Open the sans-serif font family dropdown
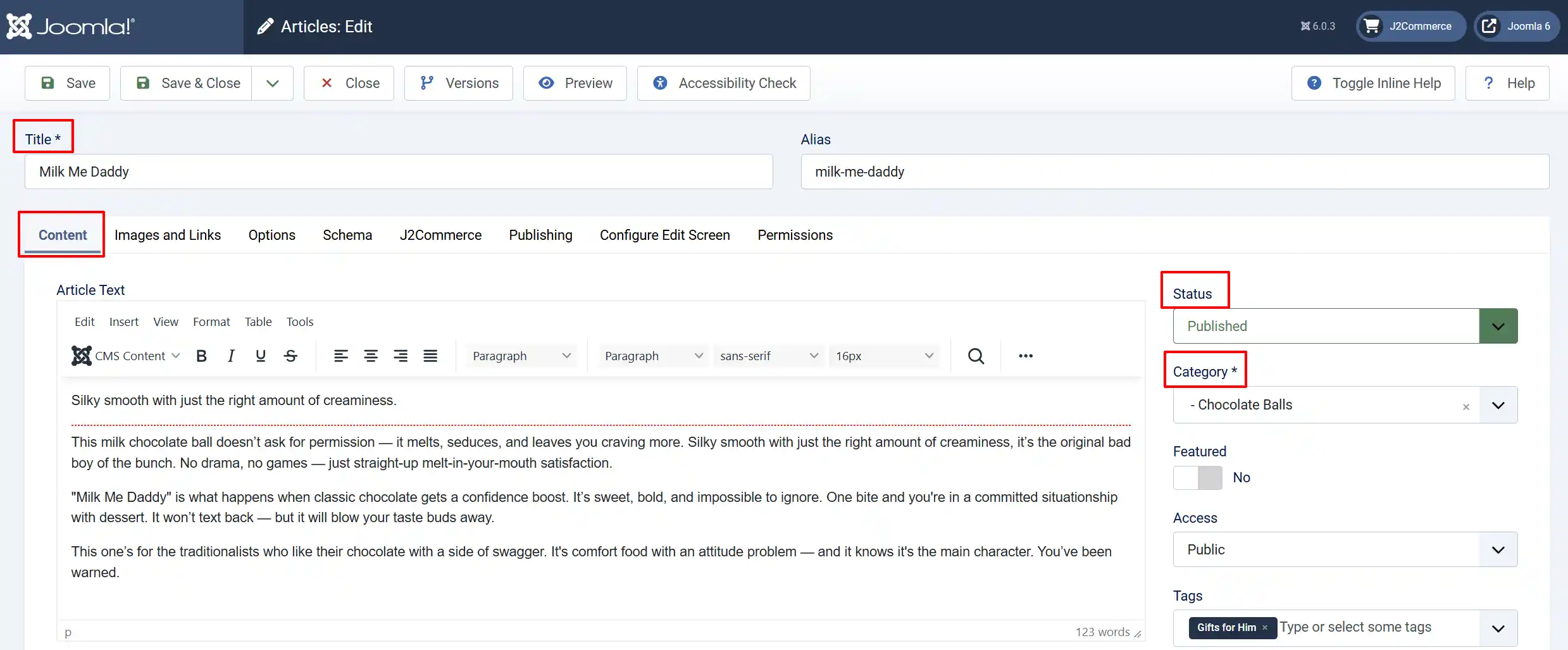This screenshot has height=650, width=1568. tap(769, 356)
